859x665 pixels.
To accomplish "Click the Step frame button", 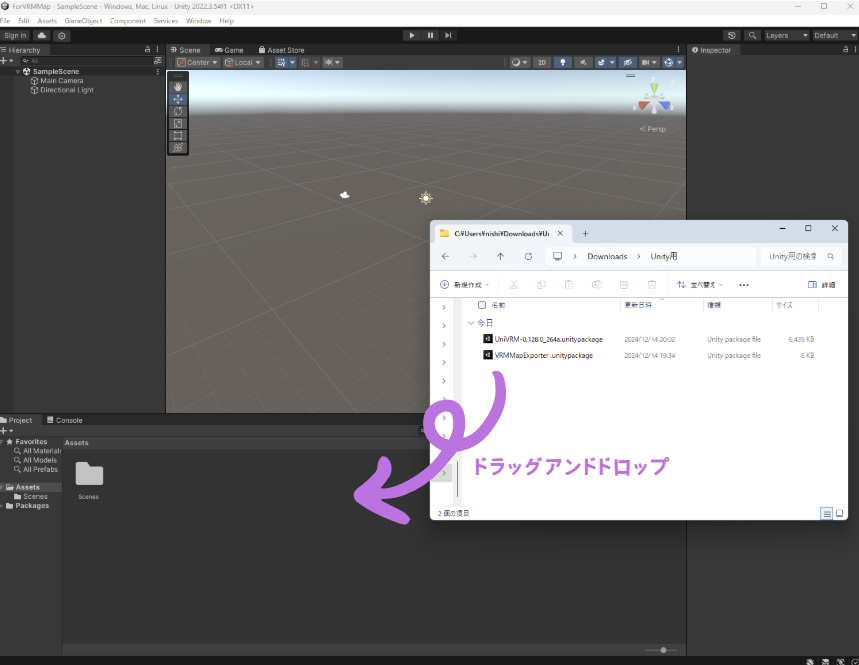I will [448, 36].
